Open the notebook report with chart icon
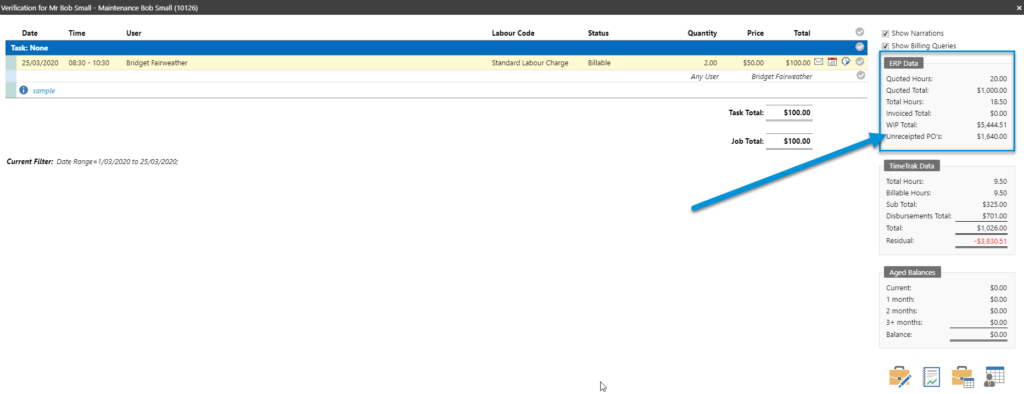This screenshot has height=394, width=1024. coord(931,378)
